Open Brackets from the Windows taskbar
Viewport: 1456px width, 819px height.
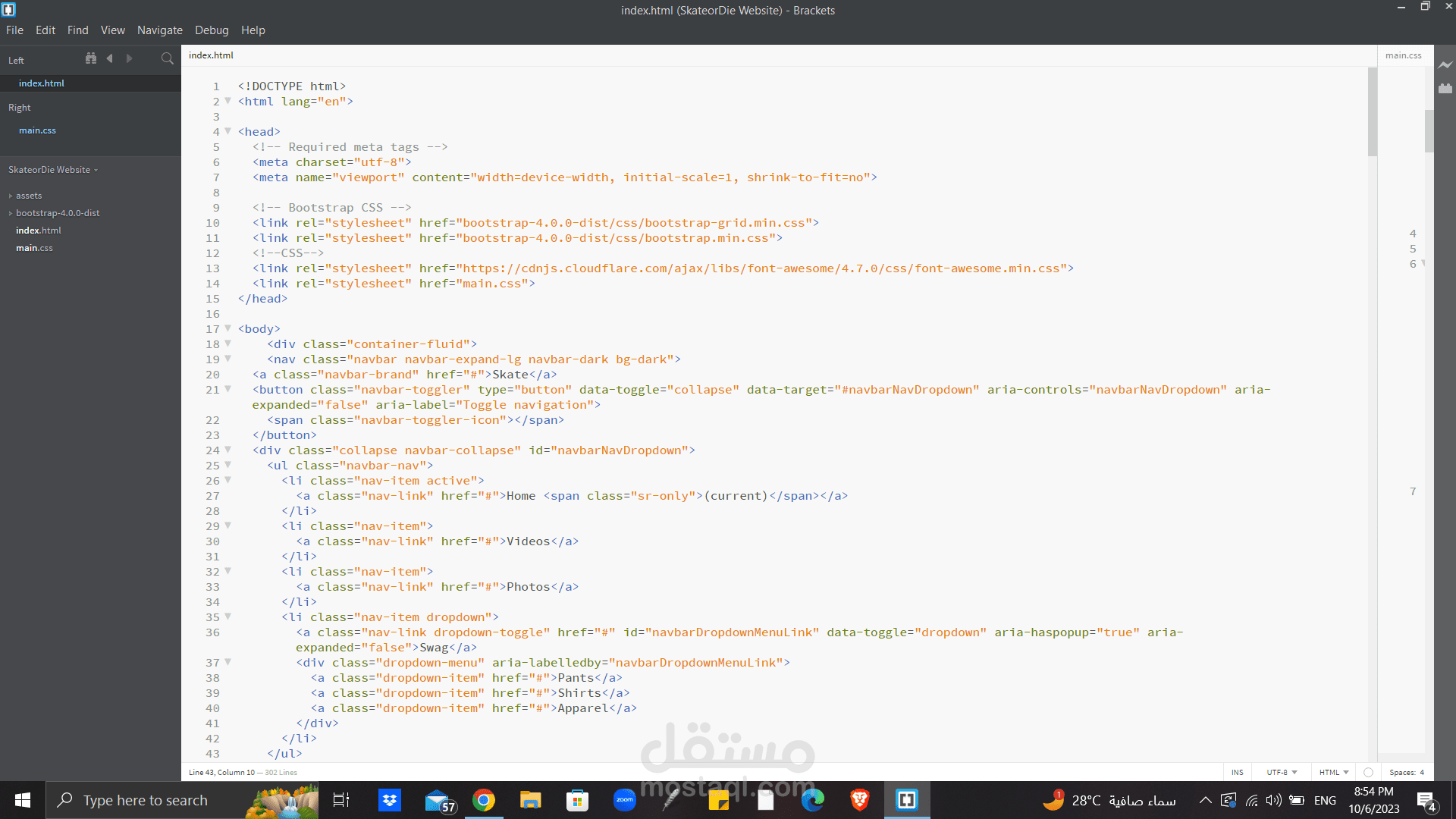[x=907, y=800]
